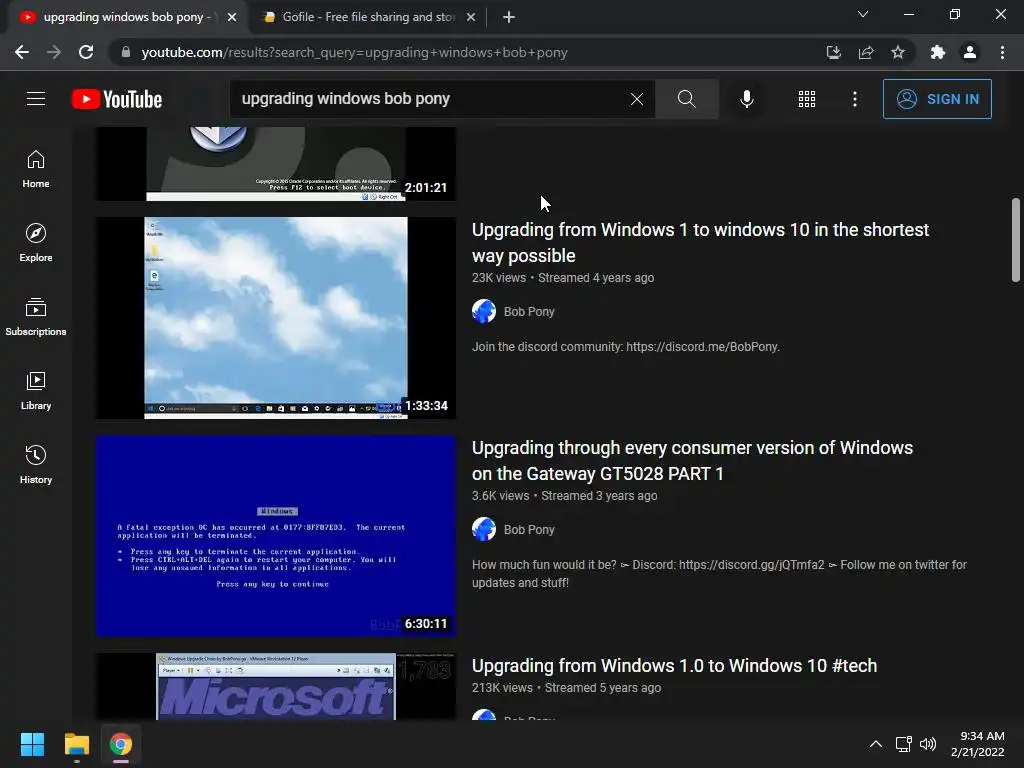Click the magnifier search button
The height and width of the screenshot is (768, 1024).
point(686,99)
